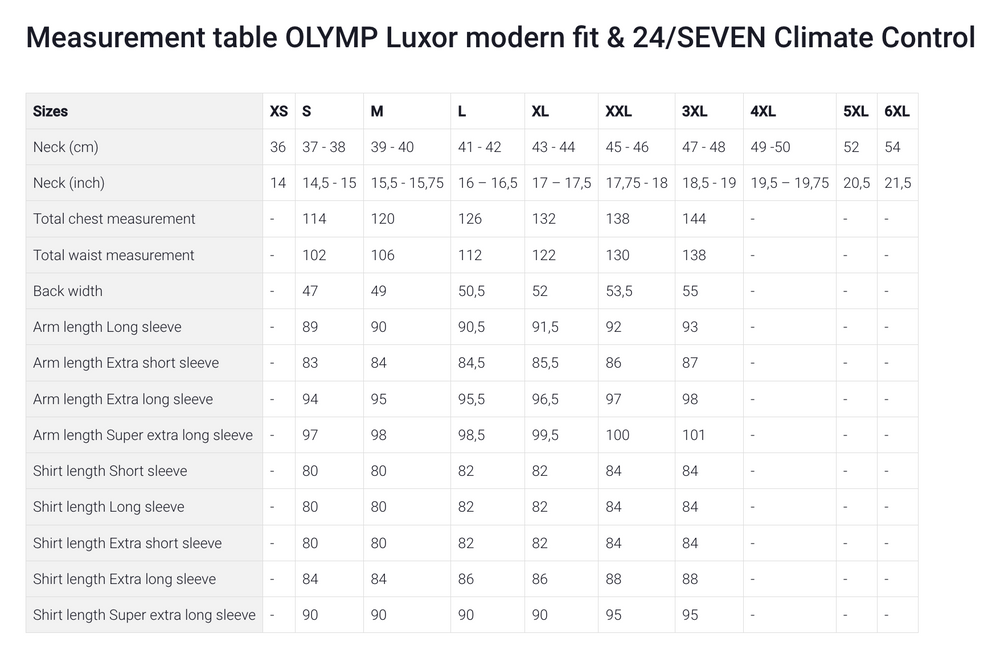
Task: Select the Total waist measurement row label
Action: click(x=114, y=255)
